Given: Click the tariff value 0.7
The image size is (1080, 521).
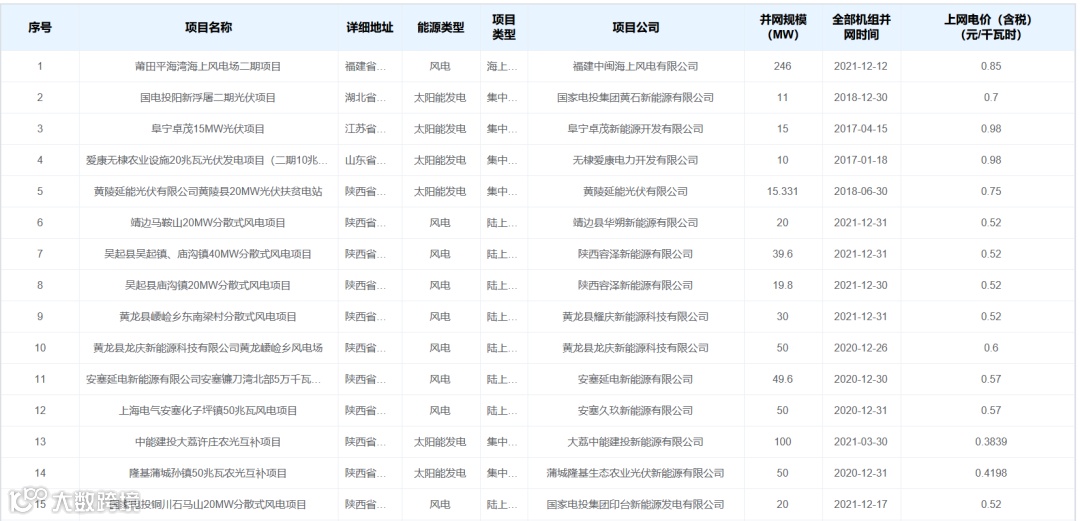Looking at the screenshot, I should (991, 98).
